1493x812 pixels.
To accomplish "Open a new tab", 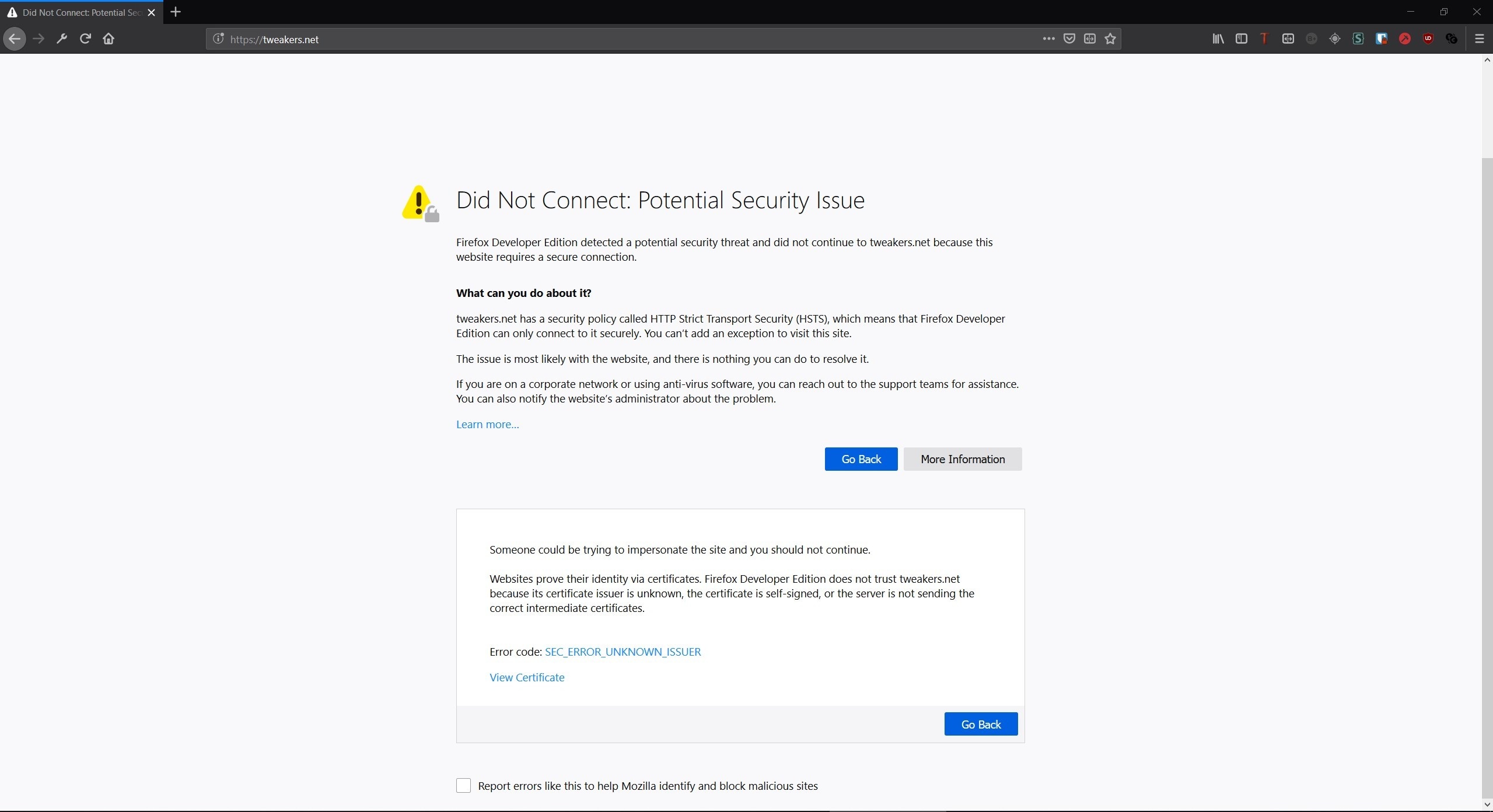I will (x=176, y=12).
